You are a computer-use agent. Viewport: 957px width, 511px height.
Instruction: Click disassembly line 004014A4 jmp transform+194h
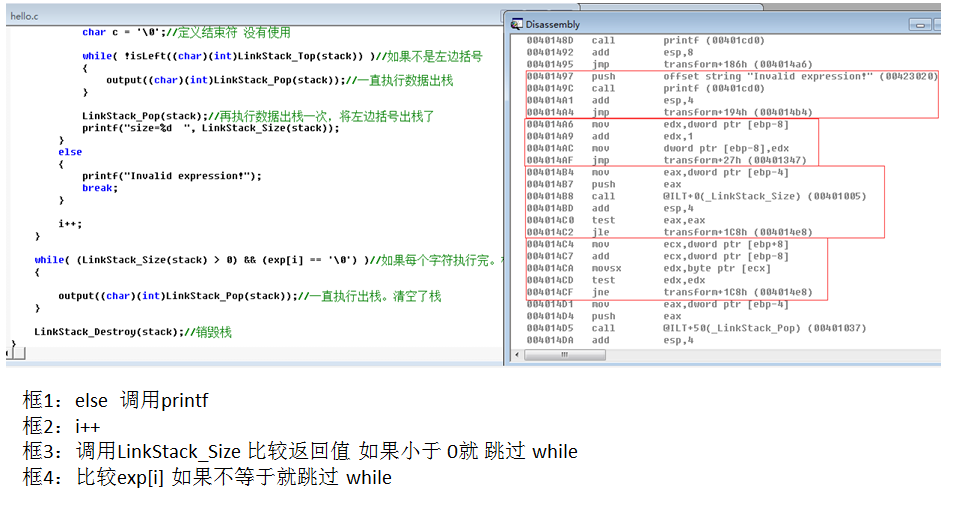coord(669,112)
